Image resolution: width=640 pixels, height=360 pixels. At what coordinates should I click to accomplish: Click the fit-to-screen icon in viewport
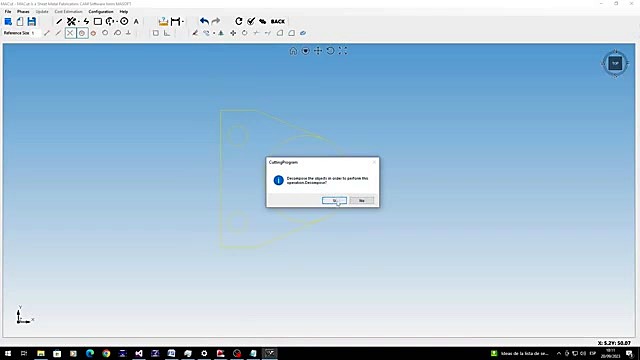pyautogui.click(x=342, y=51)
